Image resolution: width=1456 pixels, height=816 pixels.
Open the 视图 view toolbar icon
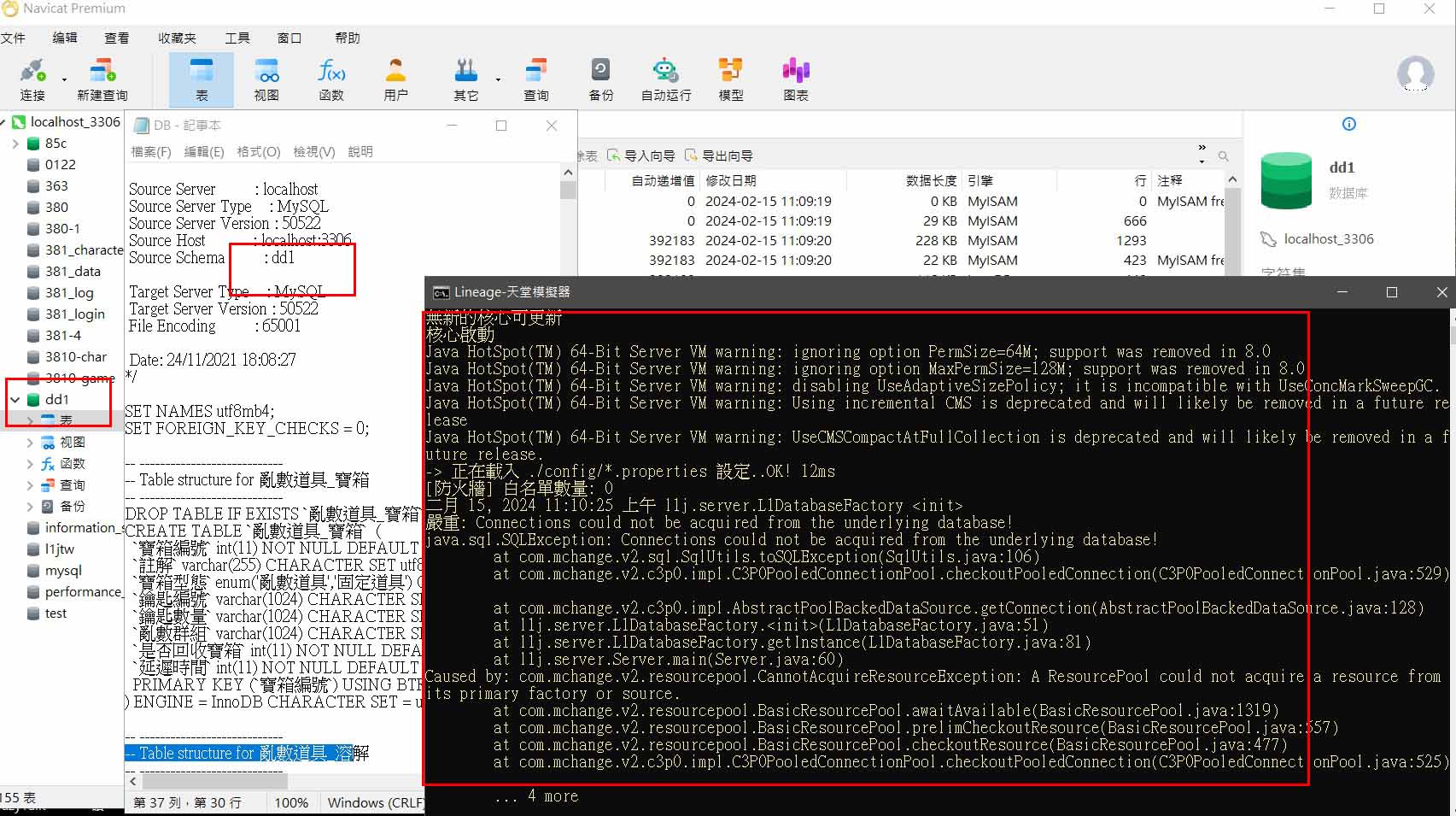(266, 79)
